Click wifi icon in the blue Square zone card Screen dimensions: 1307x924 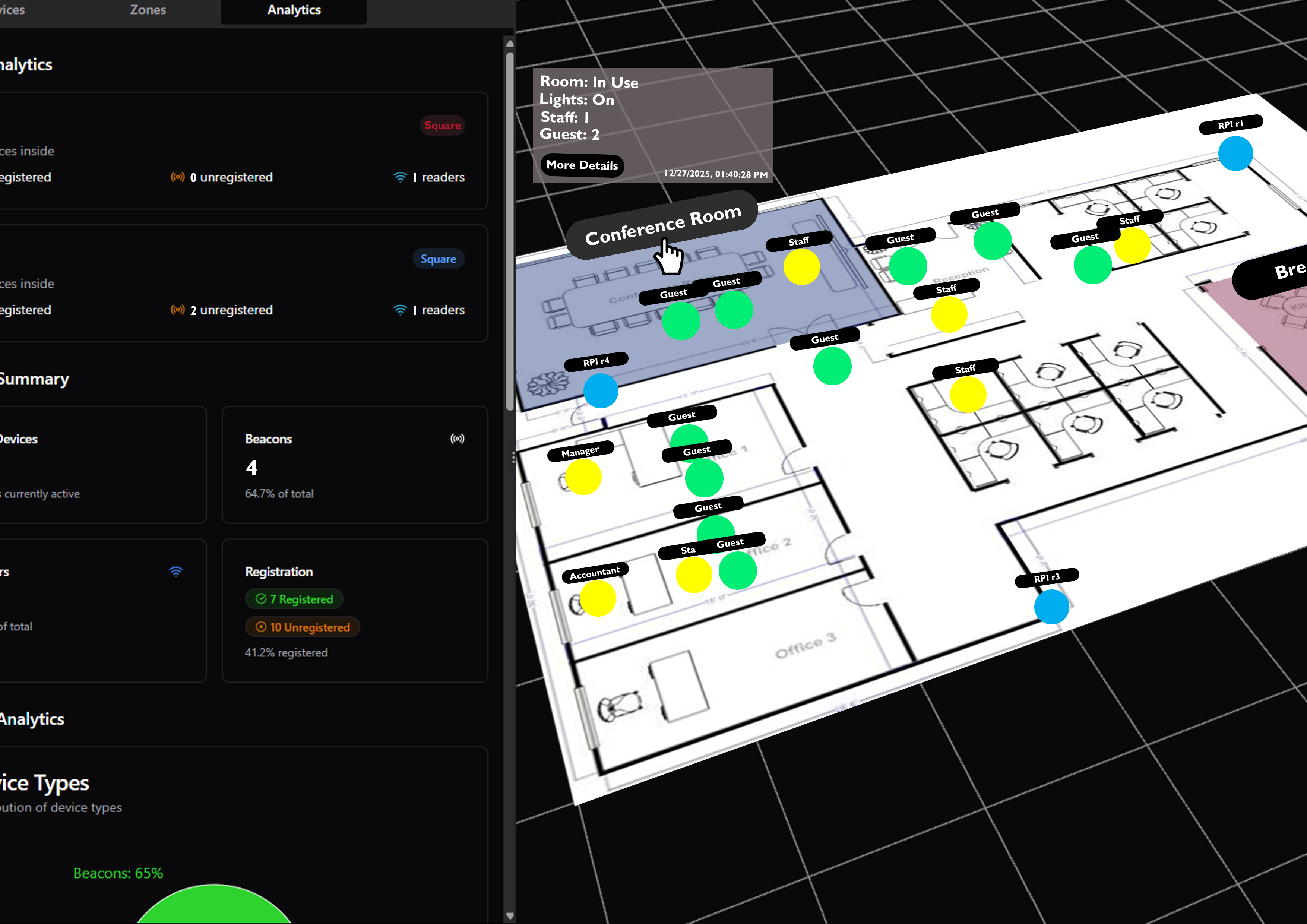pos(400,310)
